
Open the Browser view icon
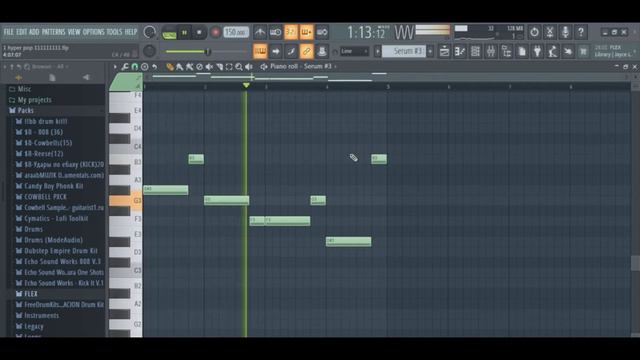(x=507, y=51)
